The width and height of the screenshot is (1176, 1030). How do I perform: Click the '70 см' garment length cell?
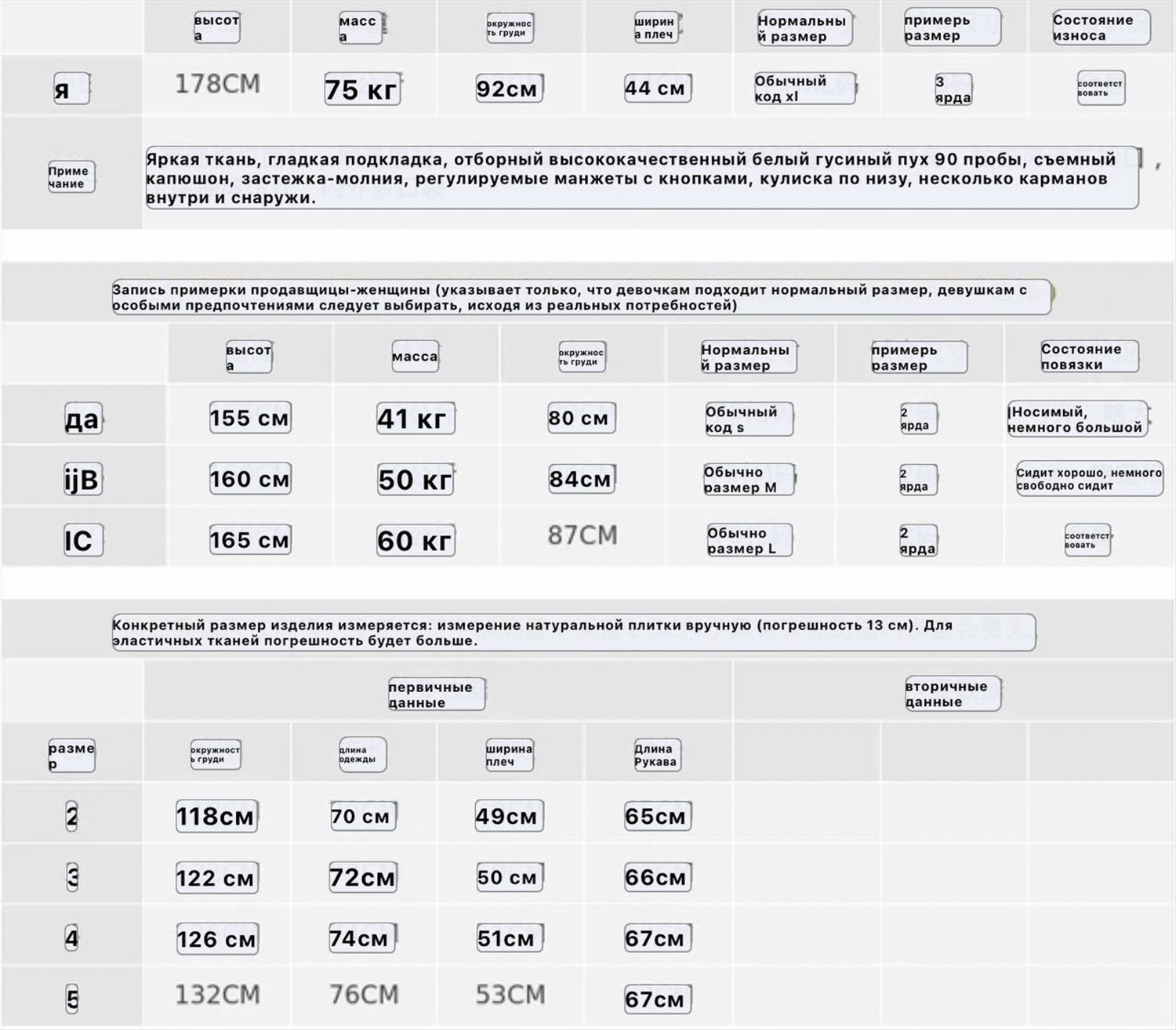pyautogui.click(x=362, y=816)
